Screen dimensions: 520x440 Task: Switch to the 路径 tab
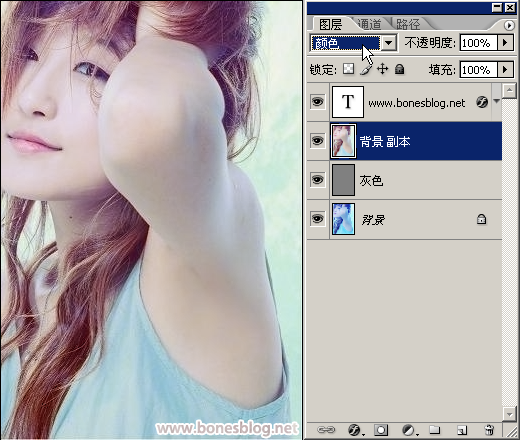point(408,24)
